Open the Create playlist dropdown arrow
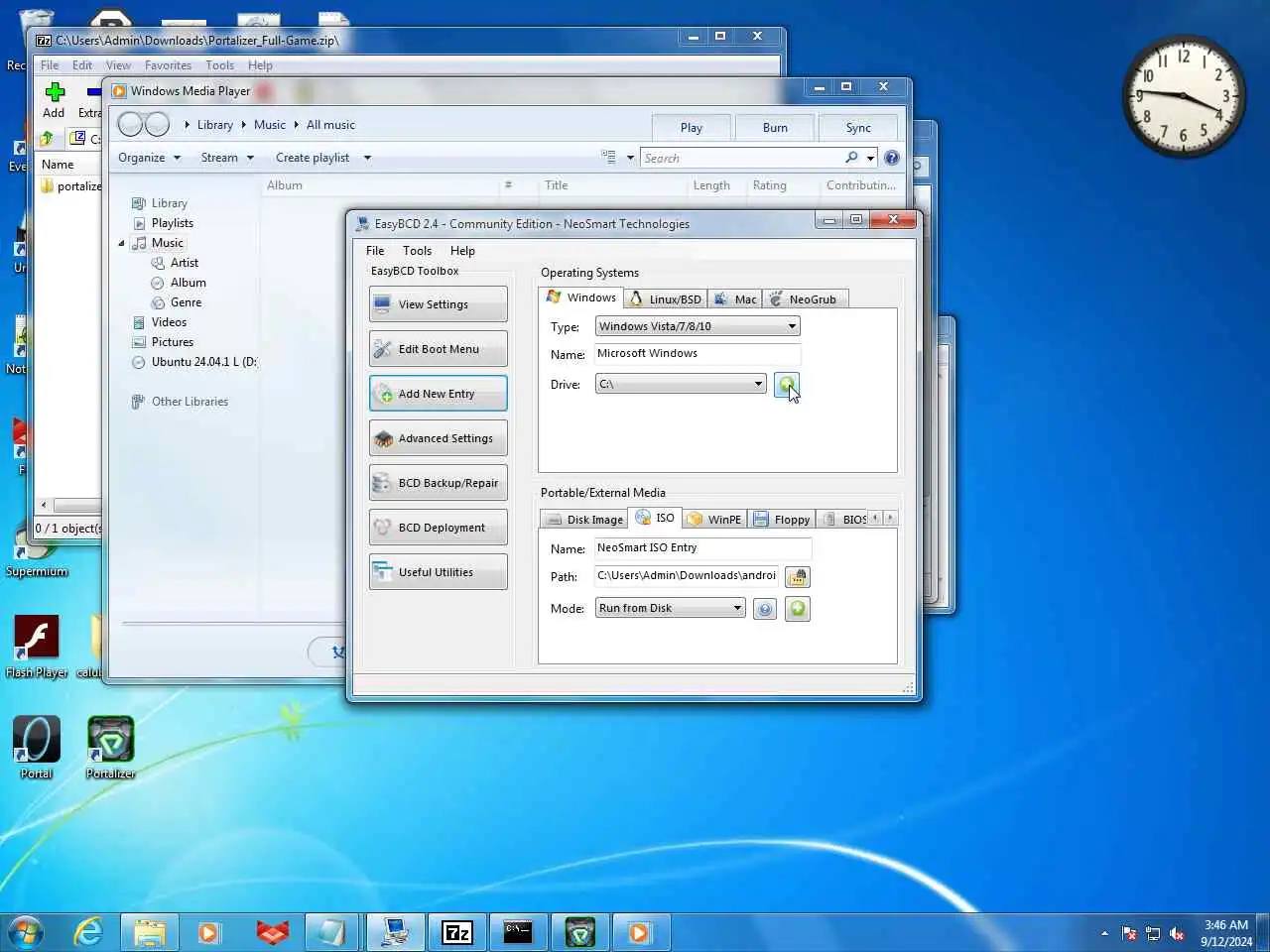1270x952 pixels. [x=367, y=158]
